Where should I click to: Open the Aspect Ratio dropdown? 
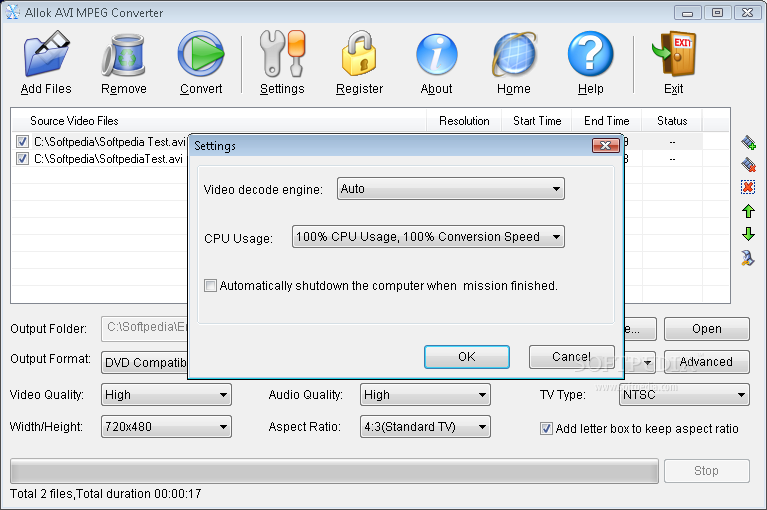(425, 426)
